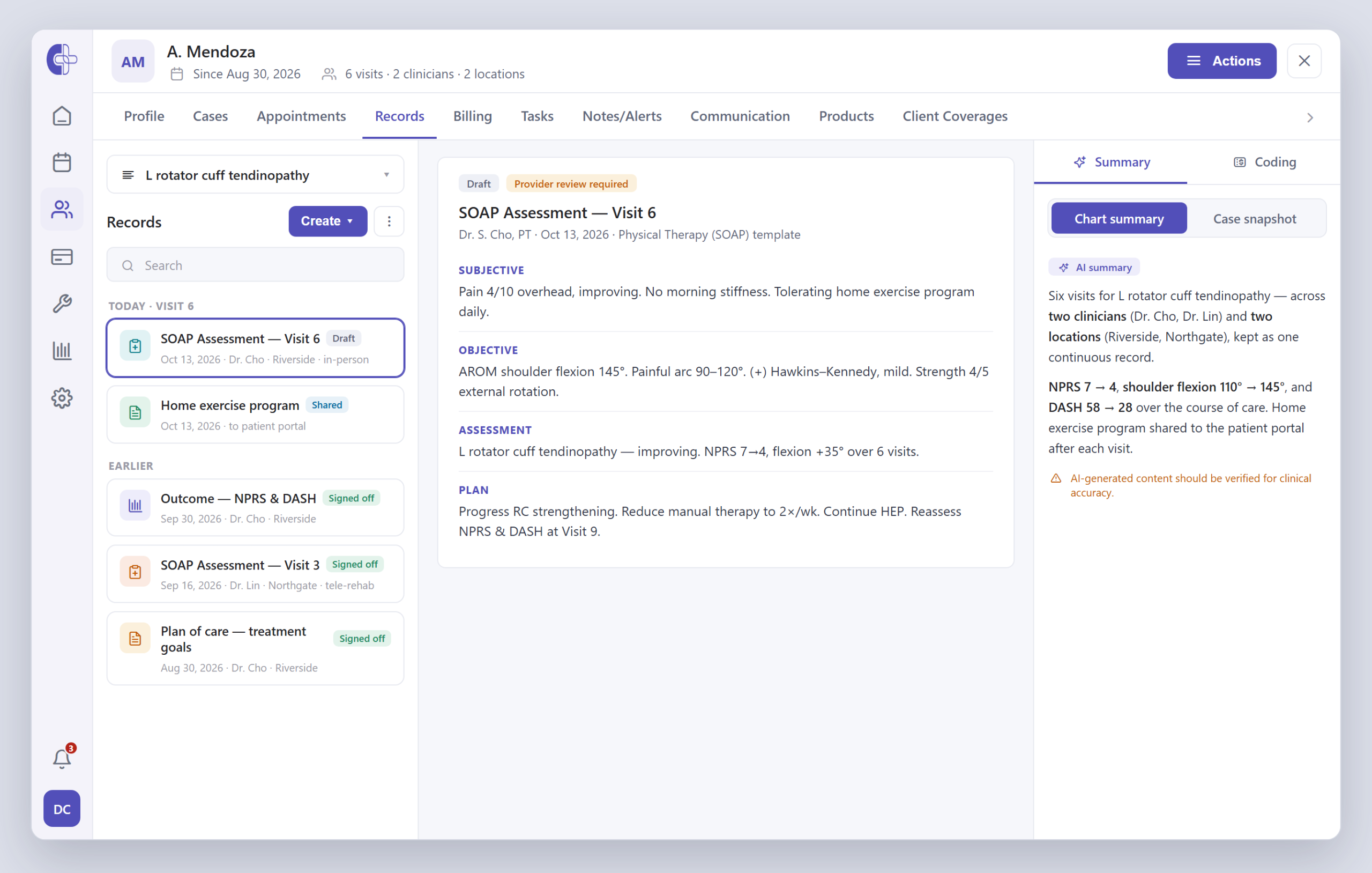
Task: Open the Reports bar chart icon in the sidebar
Action: pos(62,350)
